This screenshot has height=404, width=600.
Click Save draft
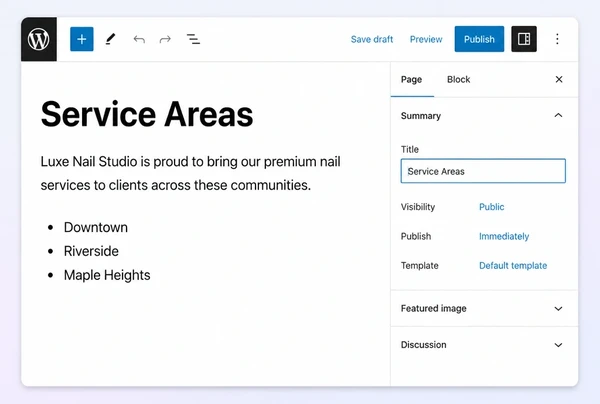(x=372, y=39)
